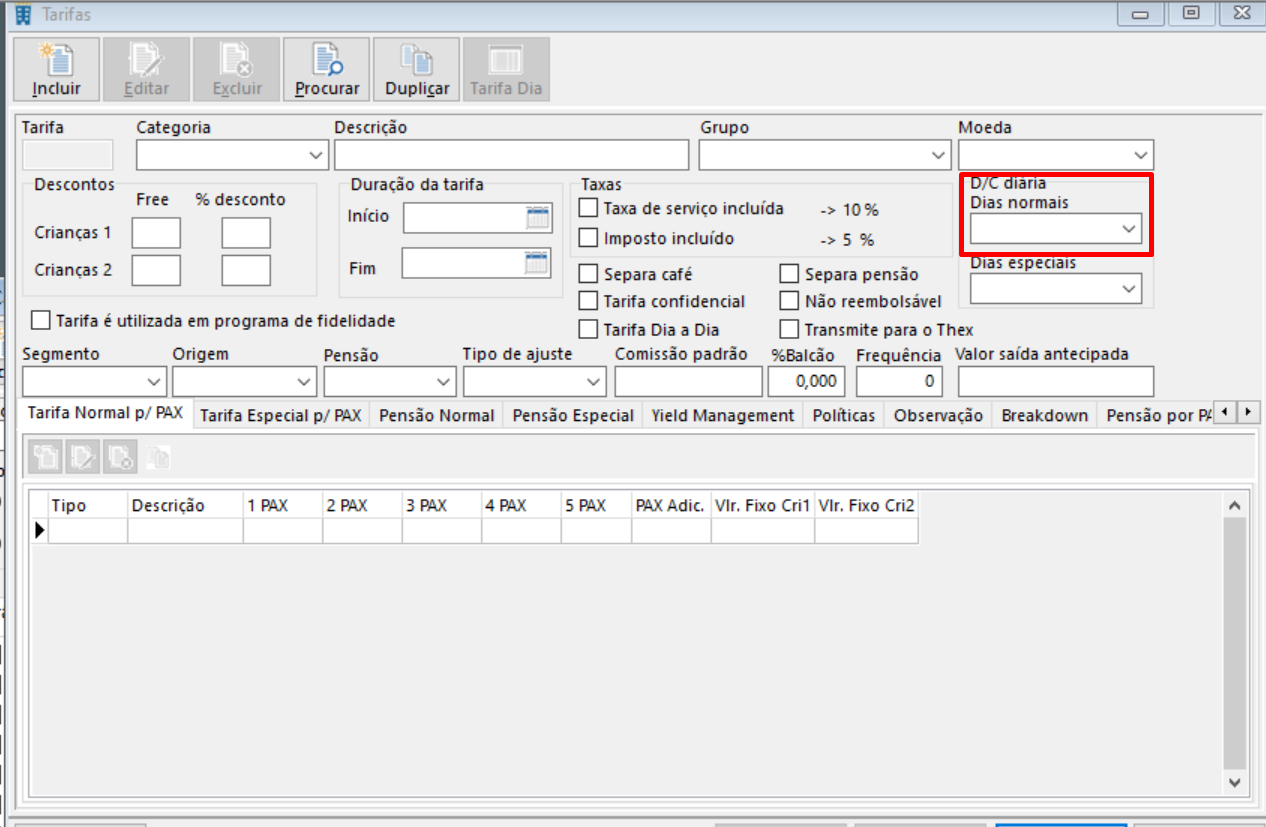Switch to the Pensão Normal tab

[437, 416]
